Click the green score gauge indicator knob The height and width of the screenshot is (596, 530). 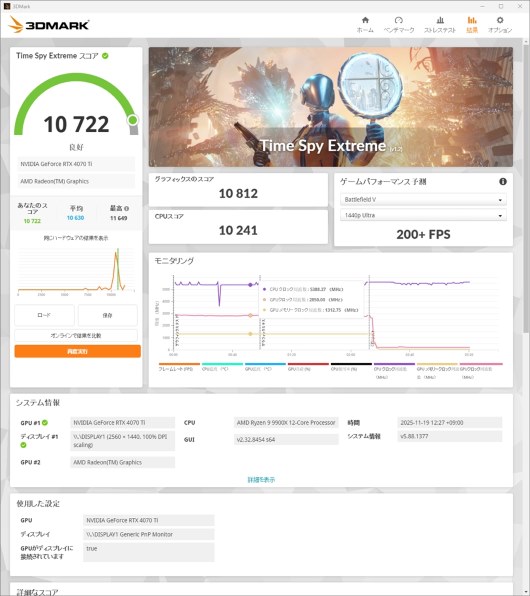tap(133, 120)
